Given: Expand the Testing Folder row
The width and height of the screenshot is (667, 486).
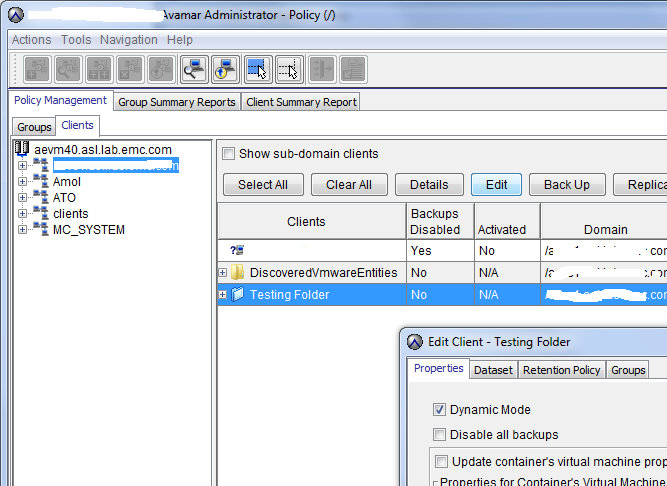Looking at the screenshot, I should coord(222,294).
